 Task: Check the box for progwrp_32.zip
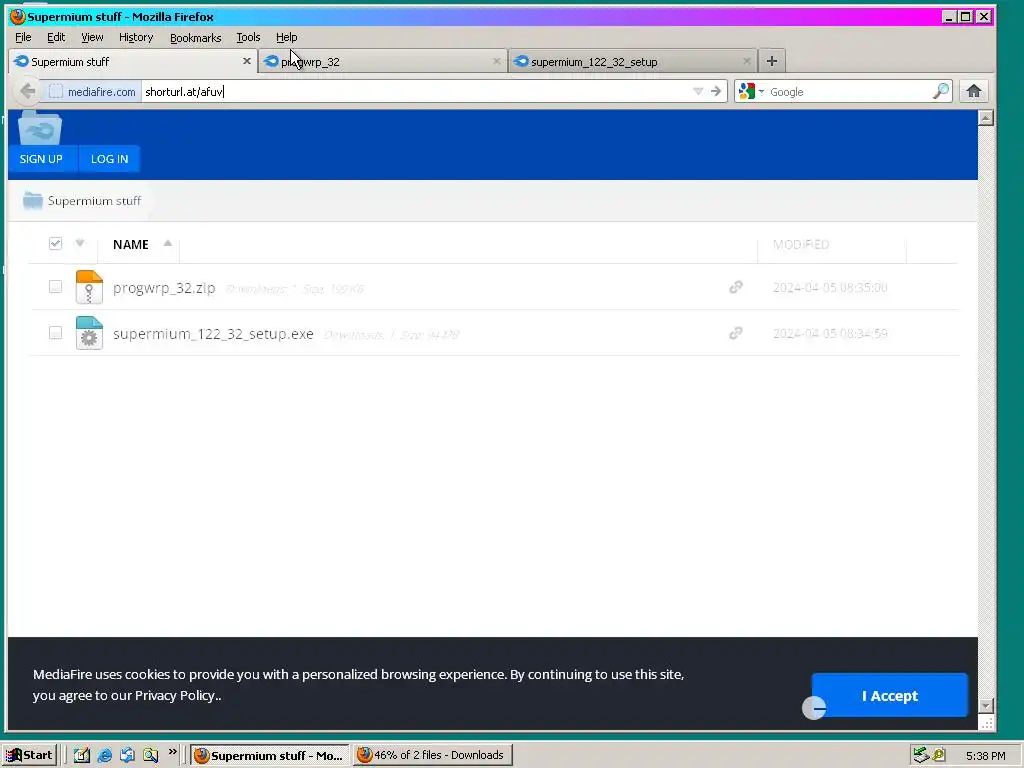(x=56, y=287)
